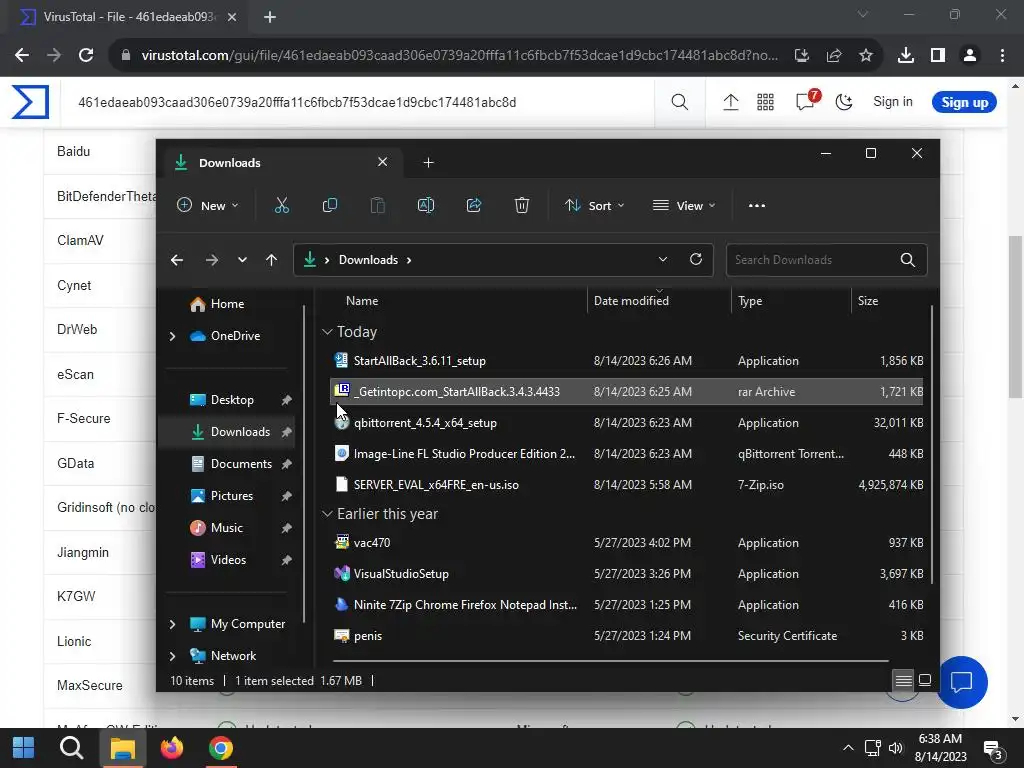Image resolution: width=1024 pixels, height=768 pixels.
Task: Go forward in File Explorer navigation
Action: coord(212,260)
